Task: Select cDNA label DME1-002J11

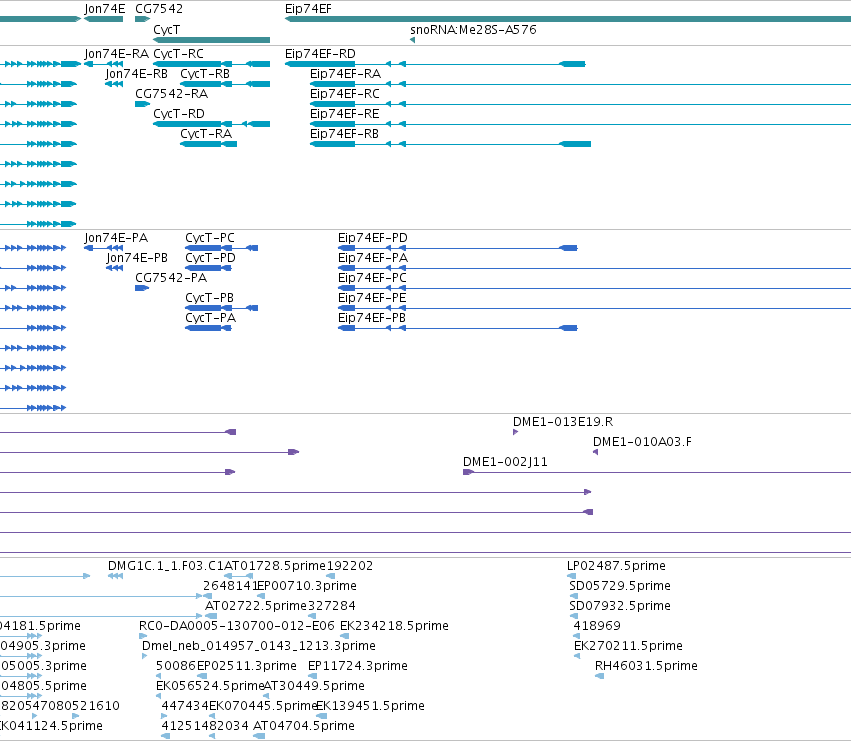Action: click(x=505, y=462)
